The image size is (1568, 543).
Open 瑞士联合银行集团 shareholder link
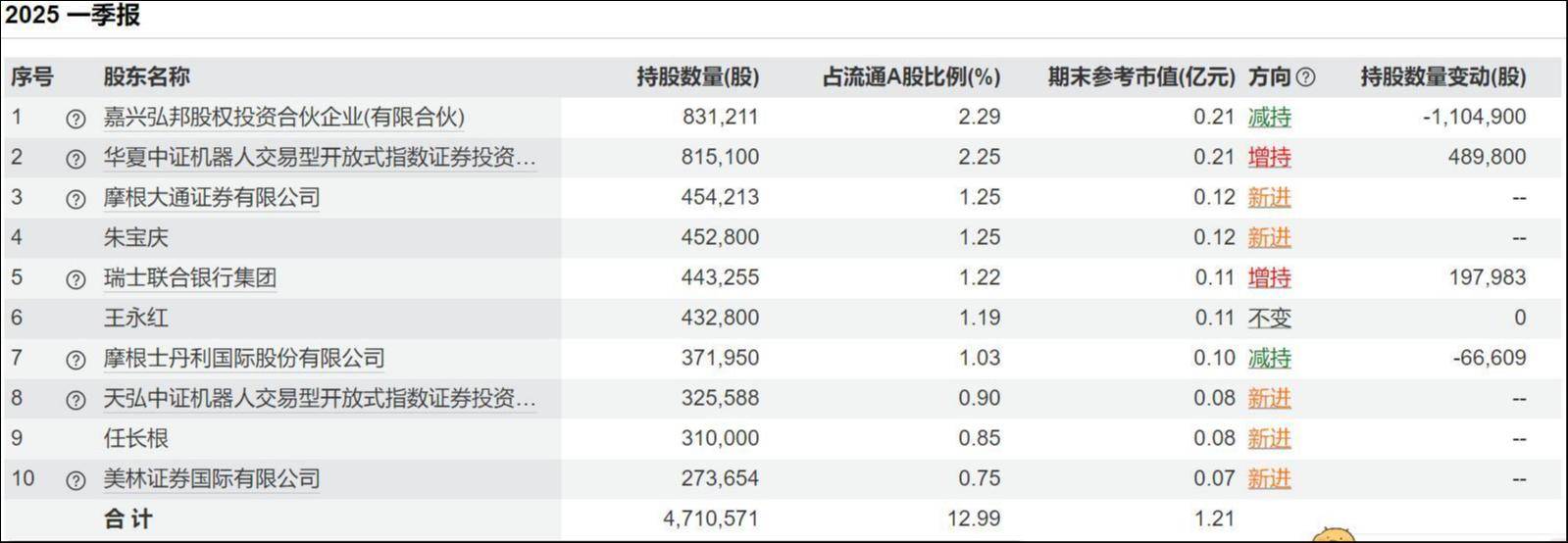(190, 278)
